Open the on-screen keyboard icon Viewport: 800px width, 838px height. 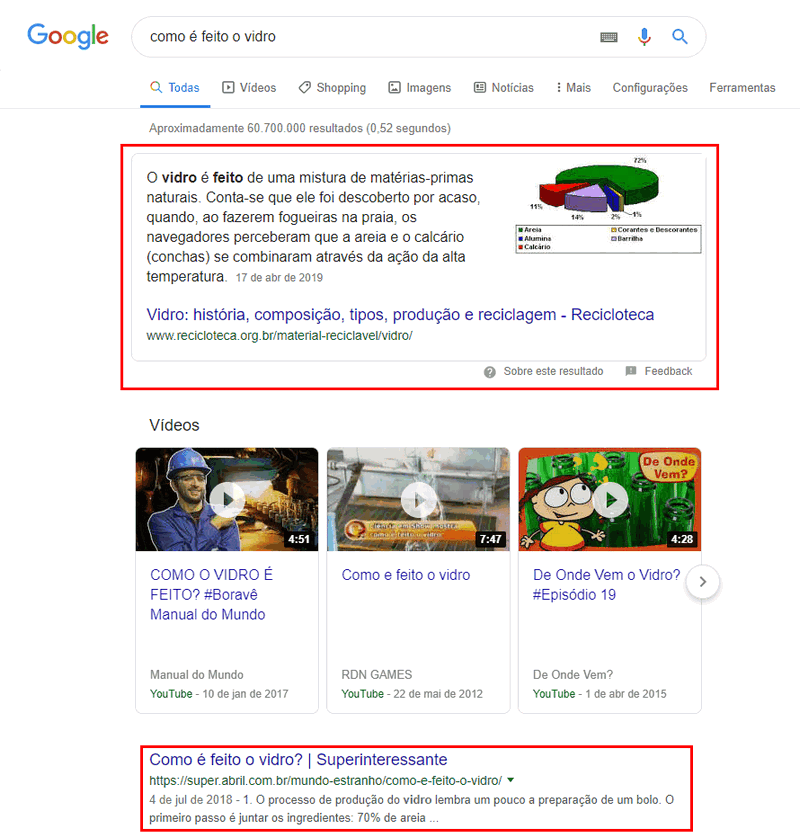pos(609,37)
